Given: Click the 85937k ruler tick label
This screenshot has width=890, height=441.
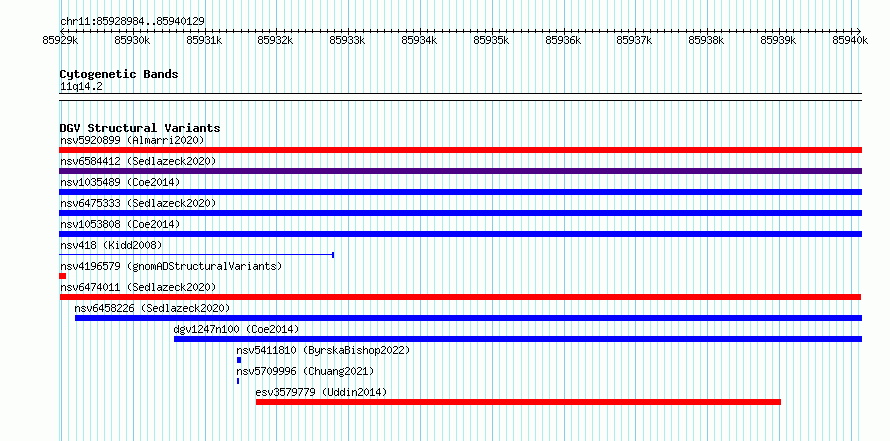Looking at the screenshot, I should coord(635,40).
